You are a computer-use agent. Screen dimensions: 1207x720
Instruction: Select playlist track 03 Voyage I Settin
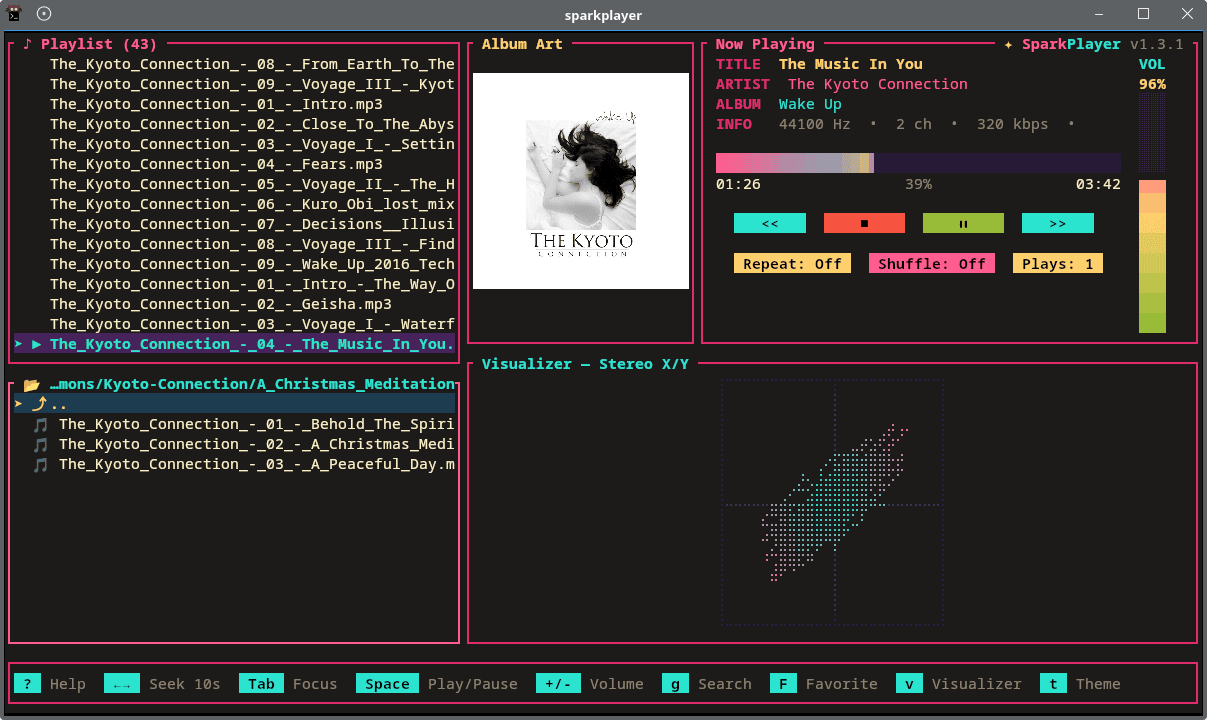point(252,144)
